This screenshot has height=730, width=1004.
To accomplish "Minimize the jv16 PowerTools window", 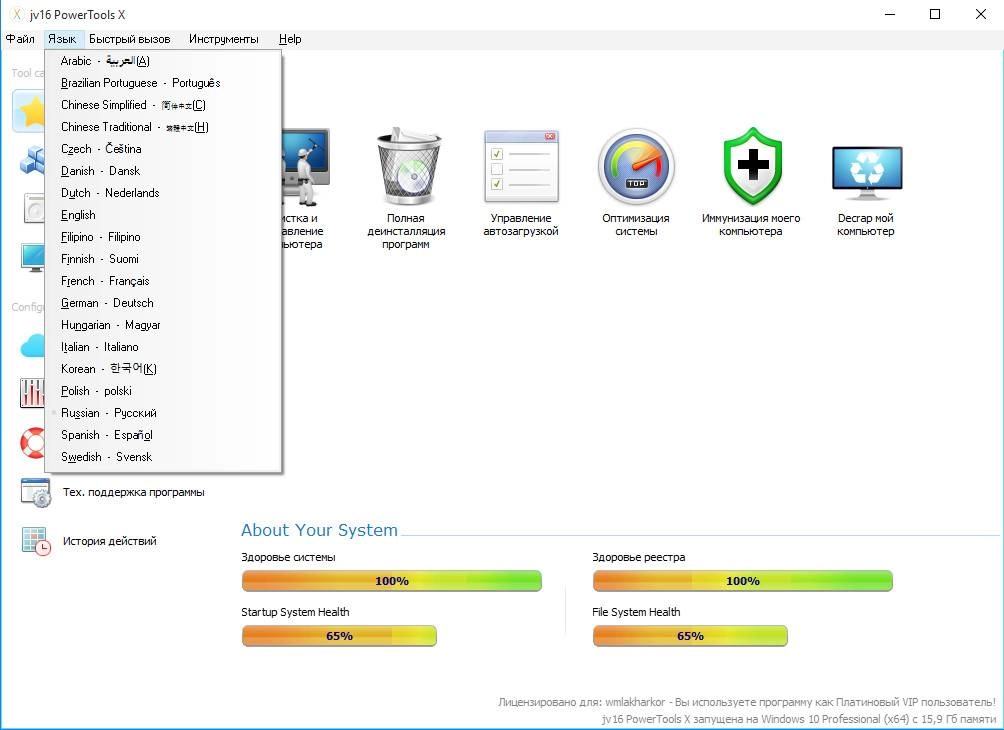I will [x=890, y=14].
